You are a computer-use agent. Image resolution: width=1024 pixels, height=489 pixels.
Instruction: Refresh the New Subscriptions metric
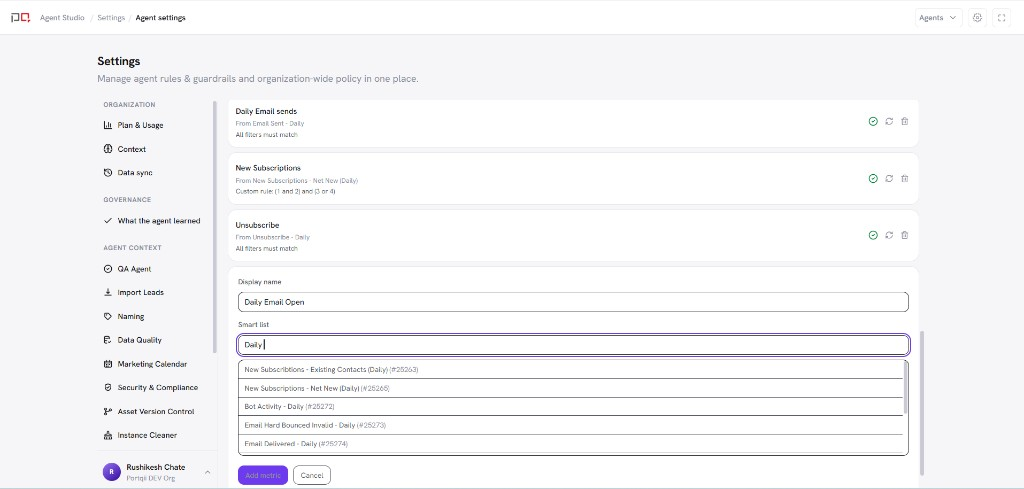point(889,178)
